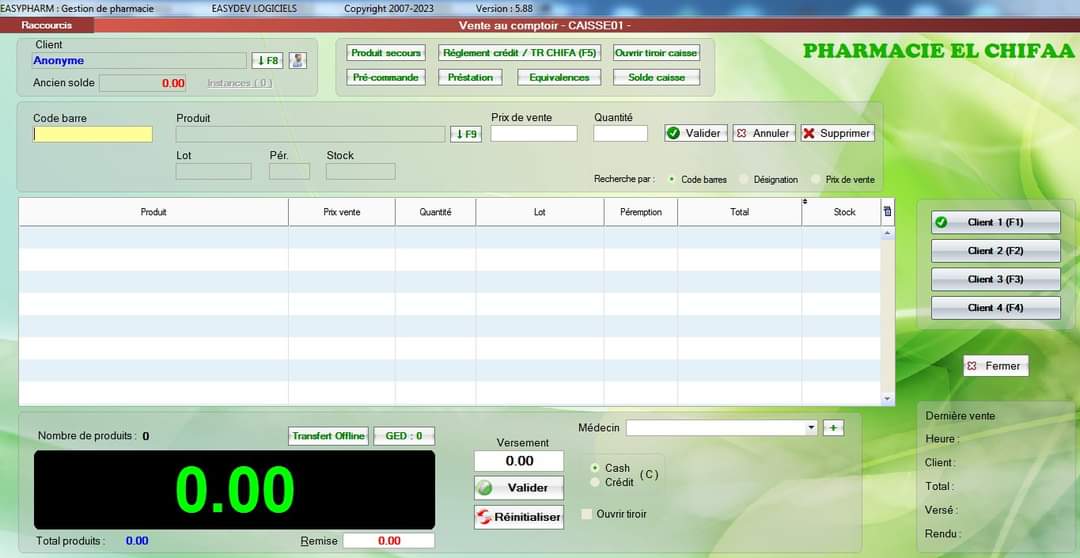The image size is (1080, 558).
Task: Open client list with F8 button
Action: pos(268,61)
